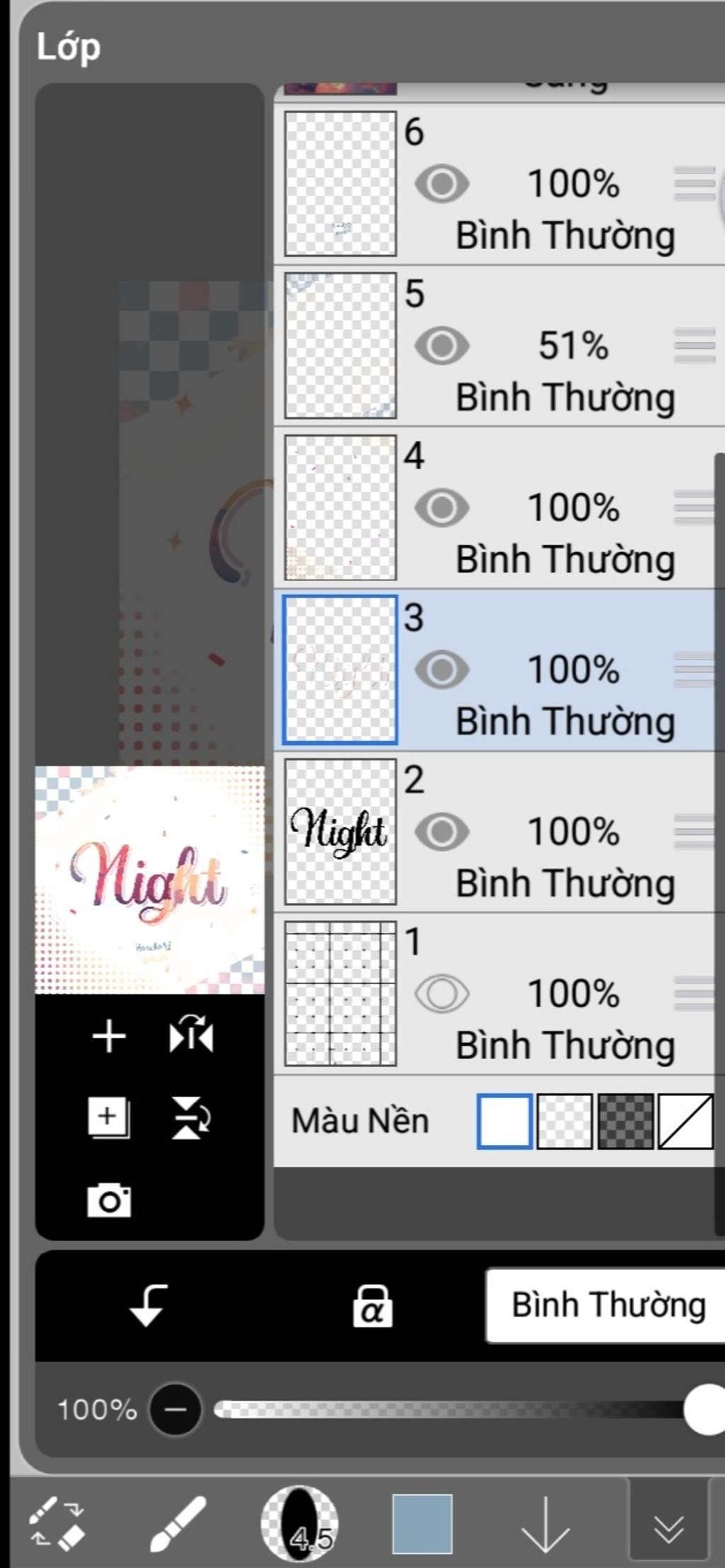Tap the flip layer horizontally icon
The image size is (725, 1568).
[x=191, y=1035]
